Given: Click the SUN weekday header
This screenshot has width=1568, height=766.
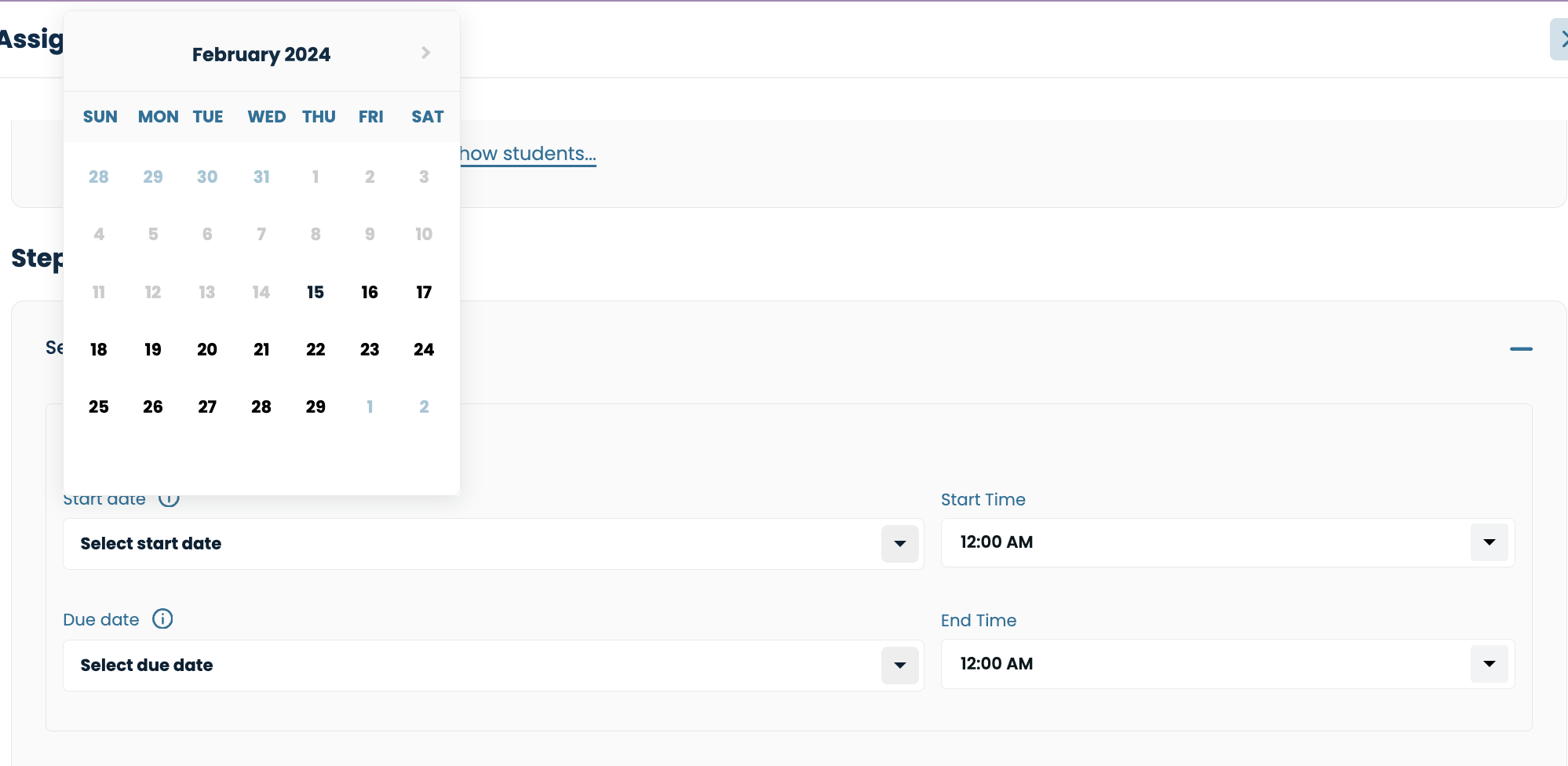Looking at the screenshot, I should click(100, 117).
